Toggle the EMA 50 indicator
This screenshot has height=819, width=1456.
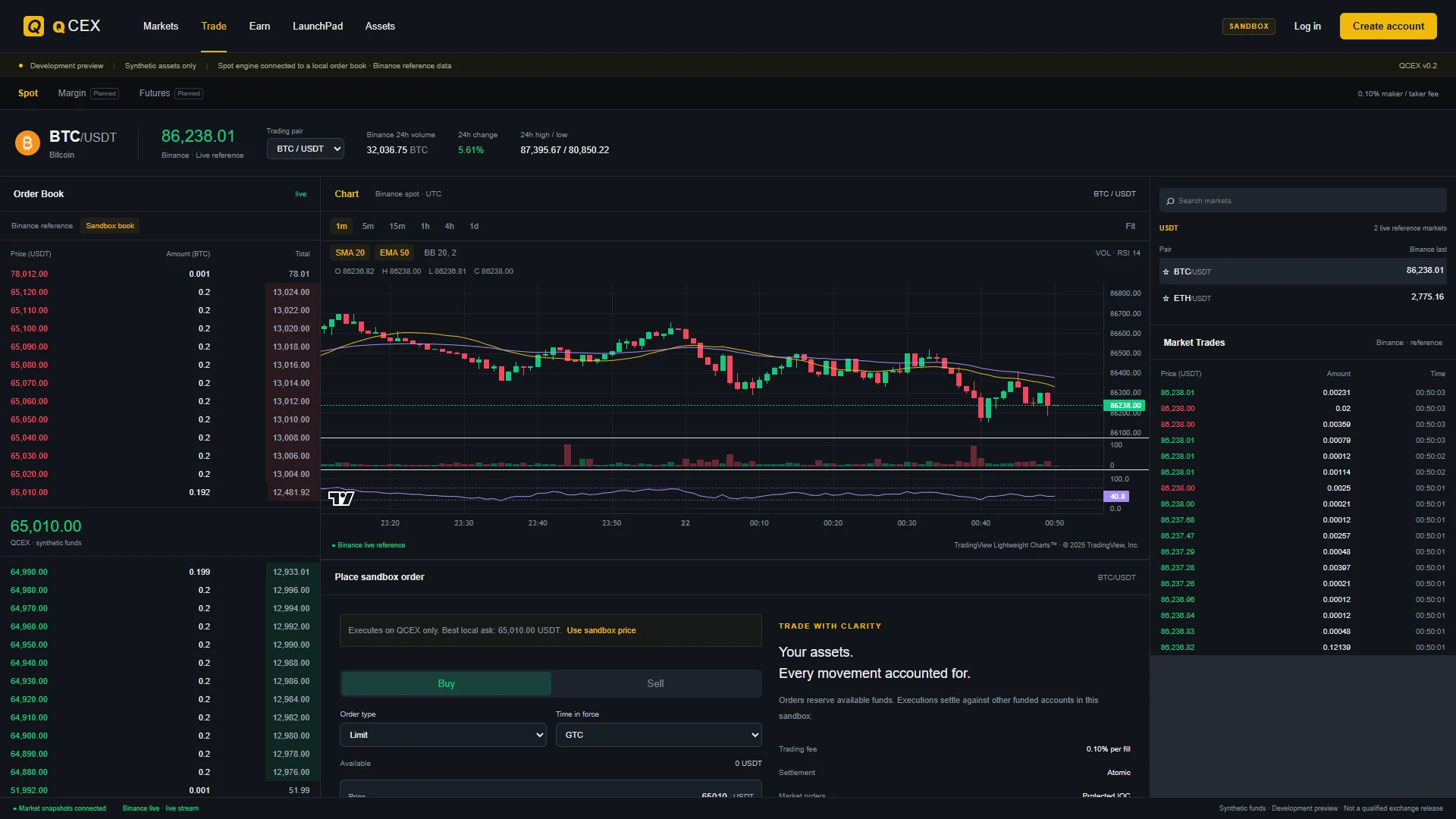pyautogui.click(x=394, y=253)
